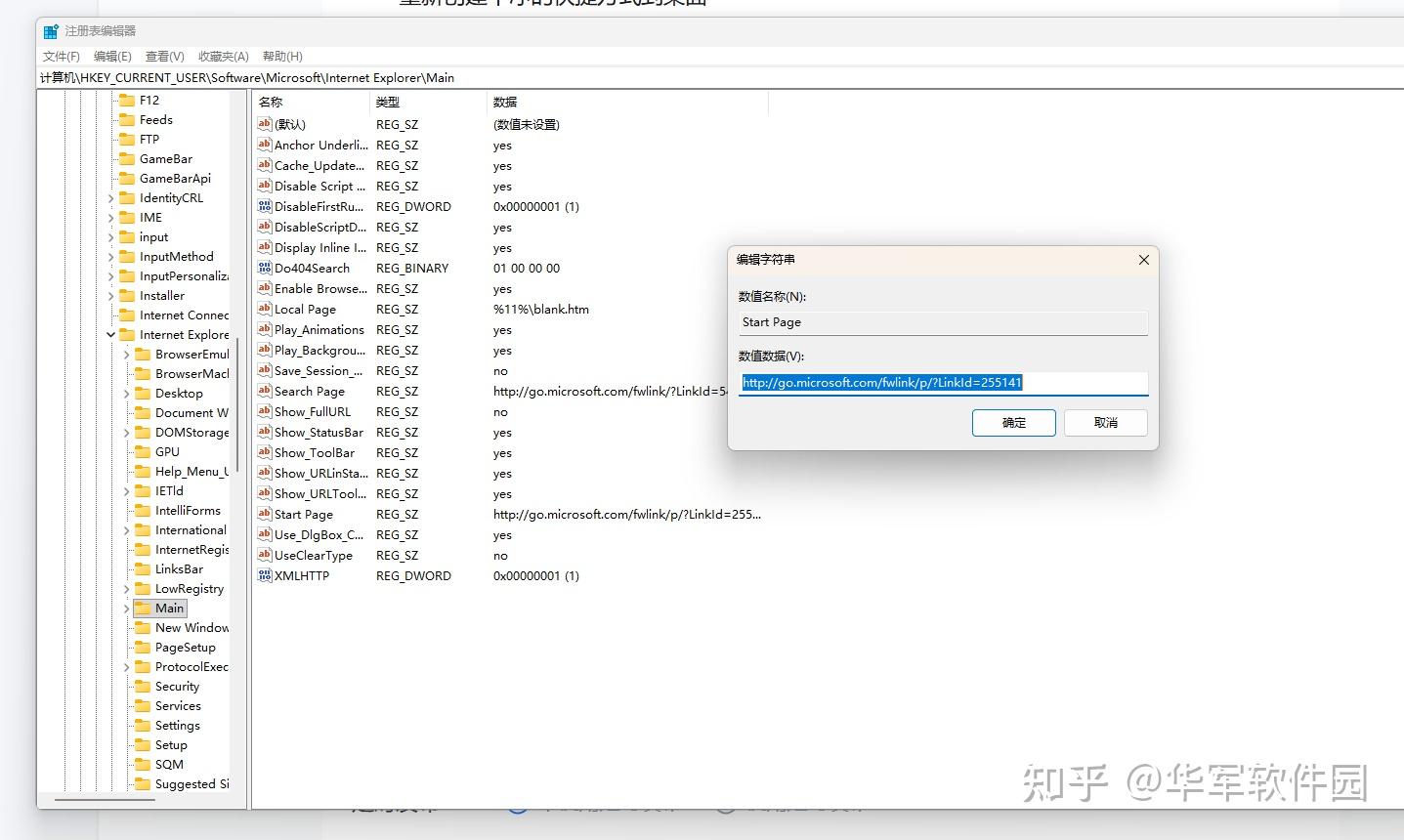Click the string icon of the UseClearType value
1404x840 pixels.
coord(264,555)
